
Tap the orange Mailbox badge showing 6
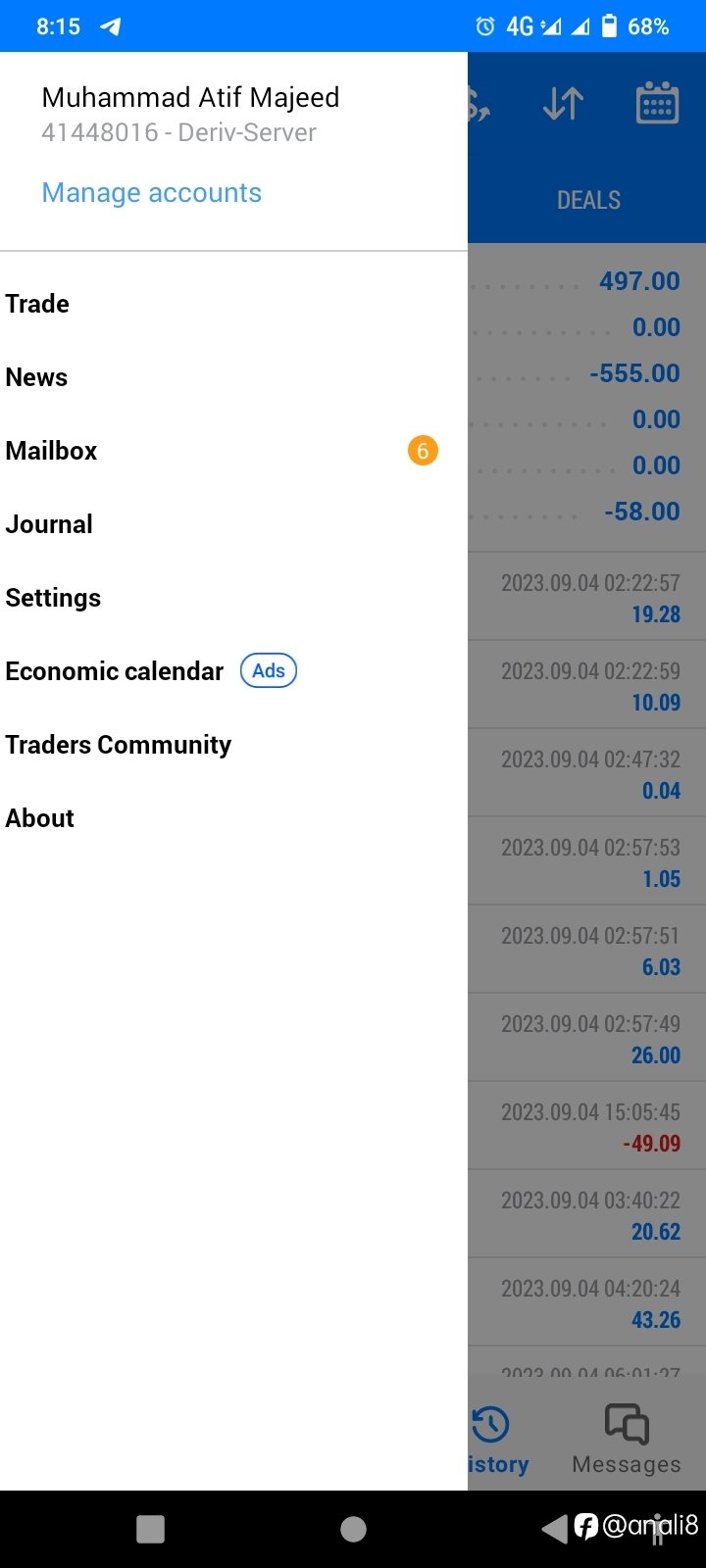(423, 451)
